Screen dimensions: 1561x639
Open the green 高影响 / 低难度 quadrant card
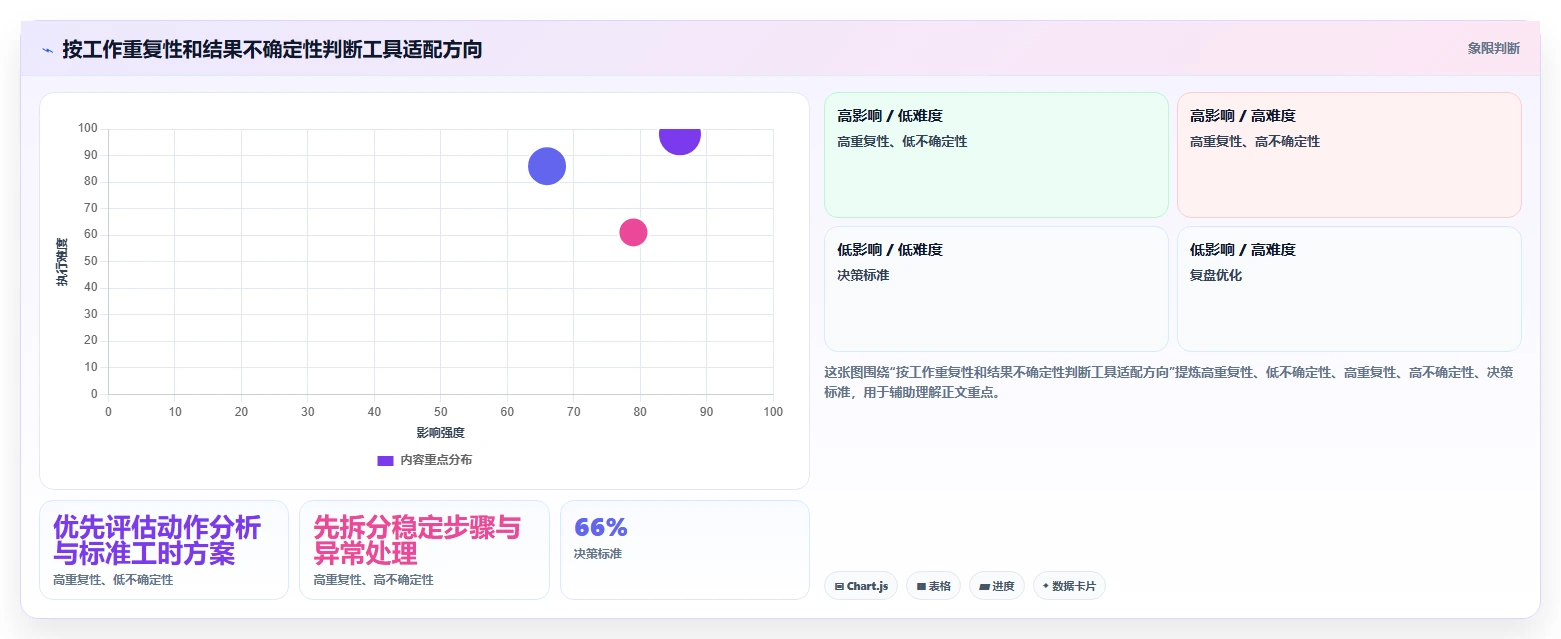click(x=996, y=155)
